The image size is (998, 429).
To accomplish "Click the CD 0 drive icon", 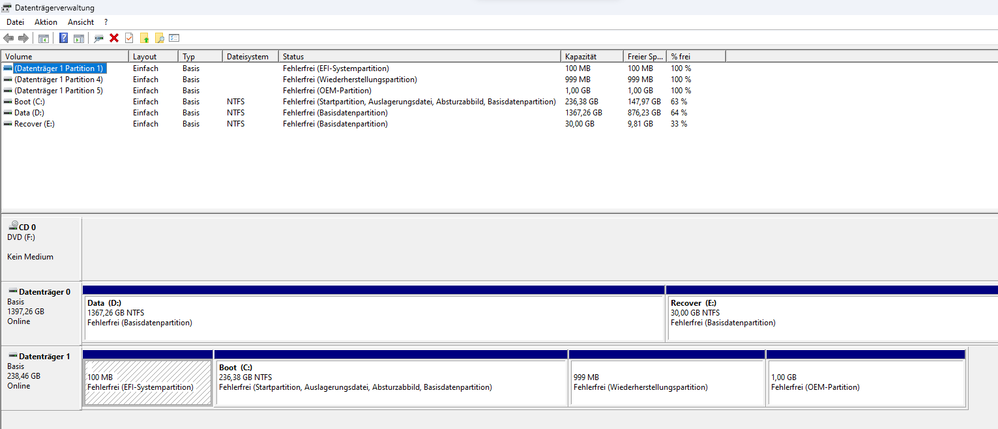I will point(13,225).
